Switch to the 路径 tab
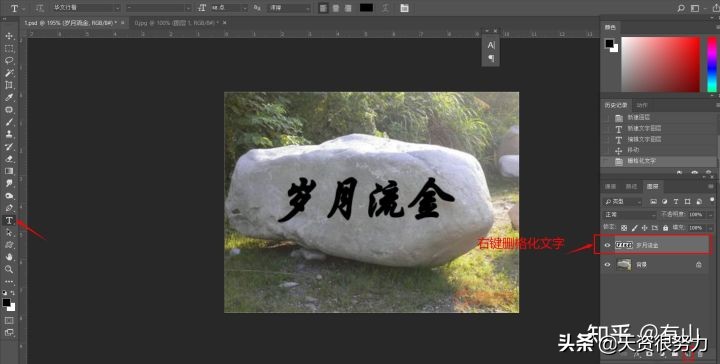The width and height of the screenshot is (720, 364). pos(631,186)
